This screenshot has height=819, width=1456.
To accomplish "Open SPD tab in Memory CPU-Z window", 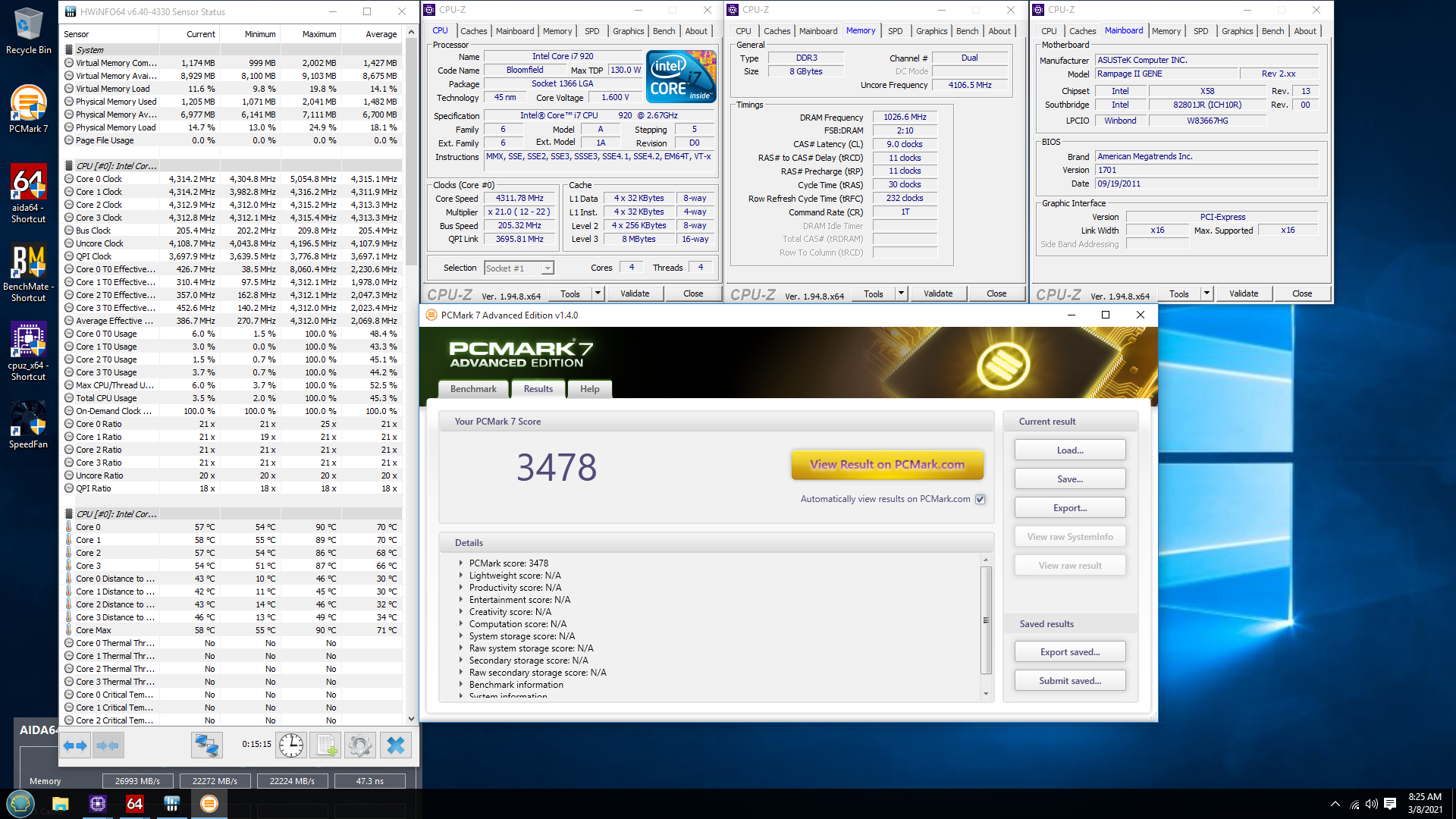I will click(896, 31).
